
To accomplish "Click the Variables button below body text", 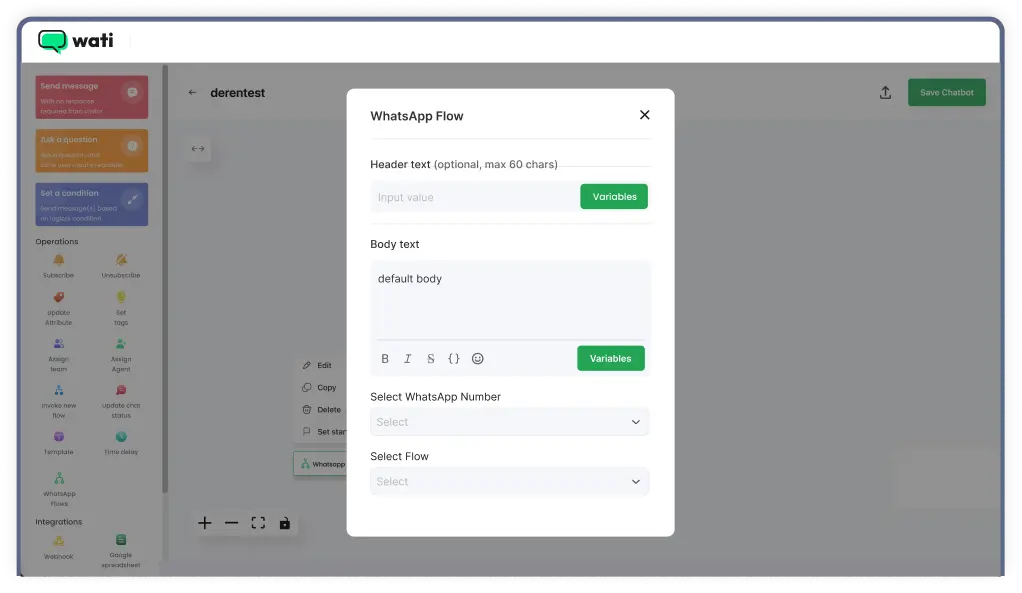I will (x=610, y=358).
